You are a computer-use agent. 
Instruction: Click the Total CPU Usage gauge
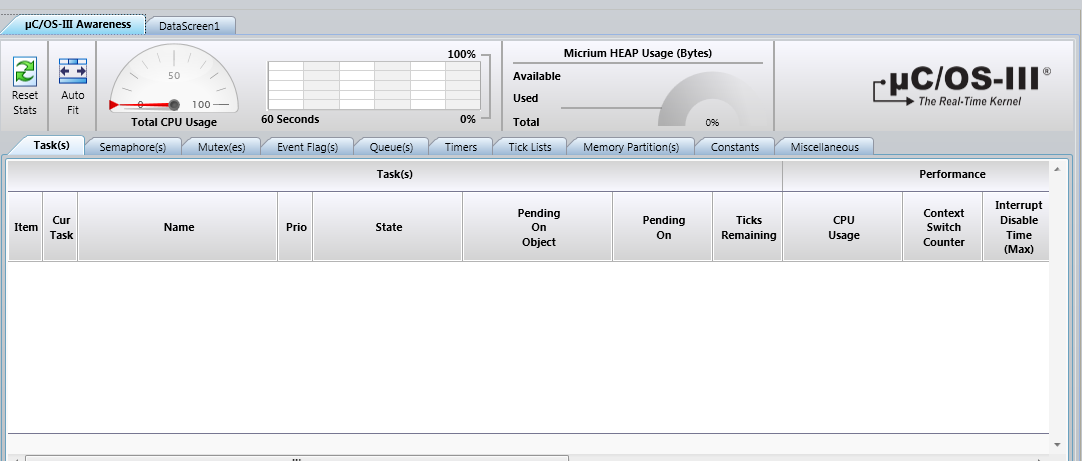[174, 79]
